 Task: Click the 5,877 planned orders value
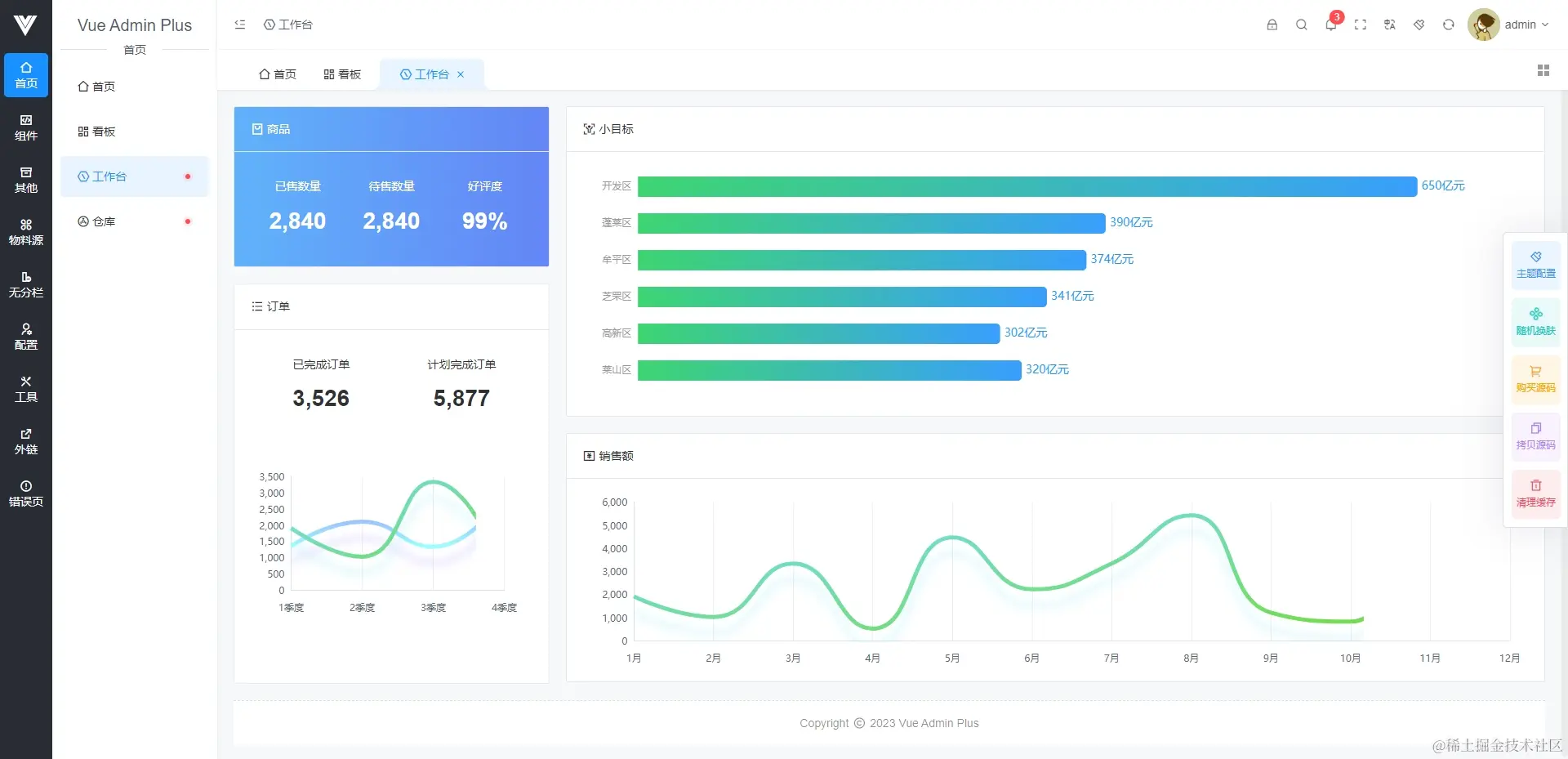(x=461, y=399)
